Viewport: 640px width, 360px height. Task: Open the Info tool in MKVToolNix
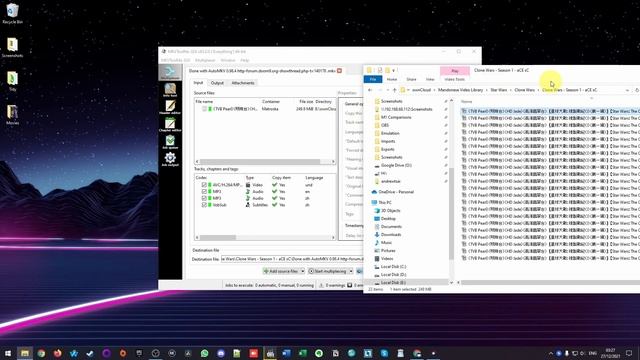pos(170,90)
